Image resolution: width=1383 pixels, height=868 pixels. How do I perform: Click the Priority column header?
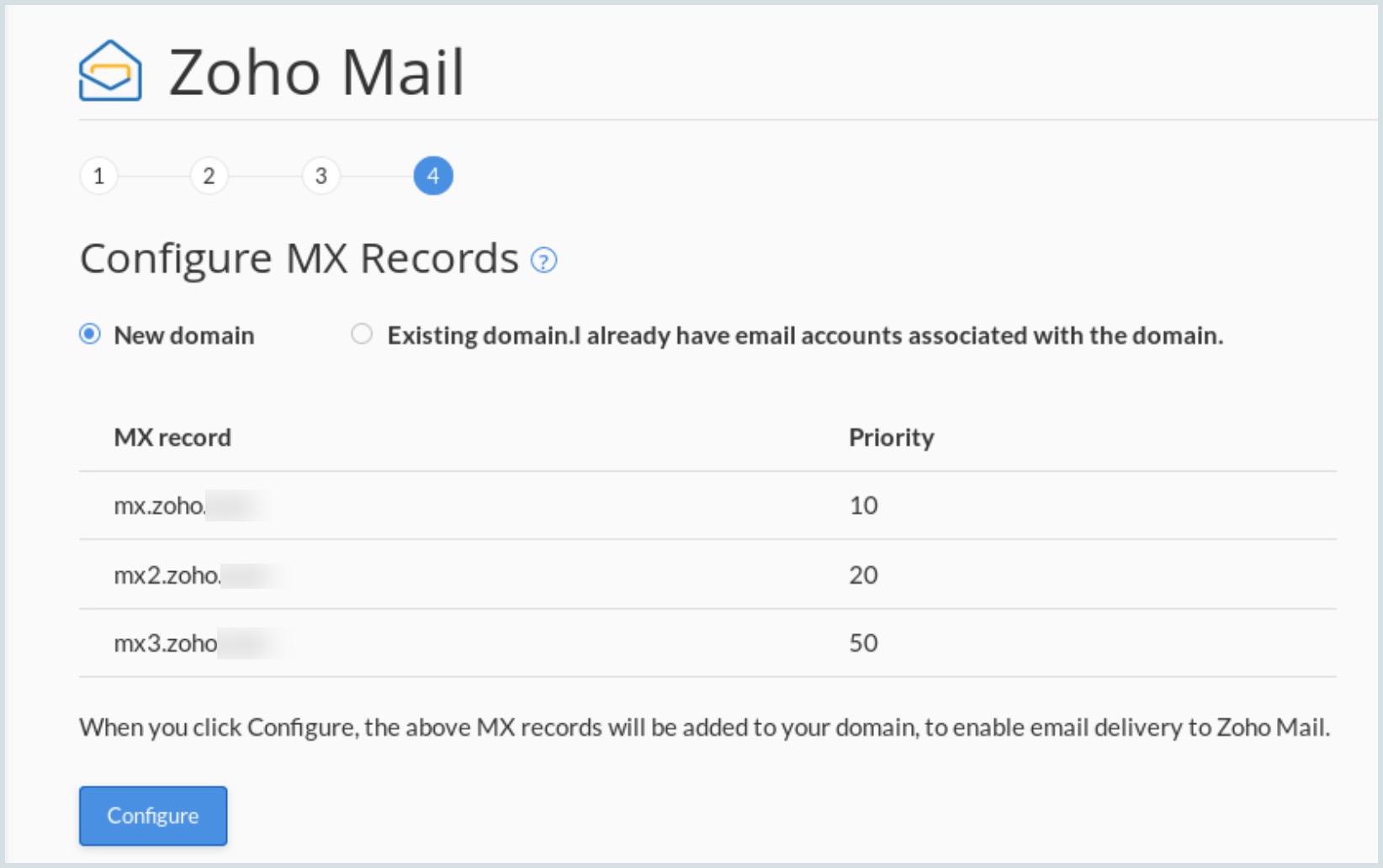[x=891, y=437]
